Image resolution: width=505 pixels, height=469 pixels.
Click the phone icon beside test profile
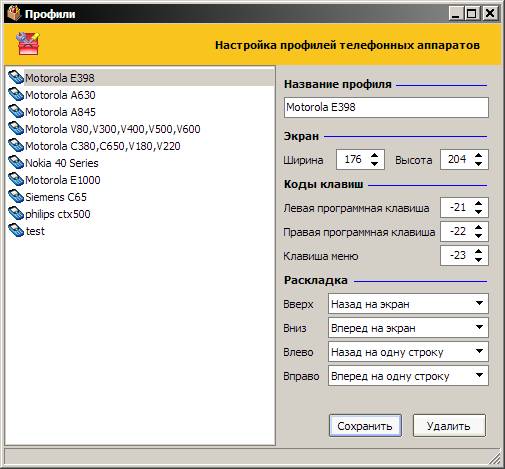pos(16,231)
